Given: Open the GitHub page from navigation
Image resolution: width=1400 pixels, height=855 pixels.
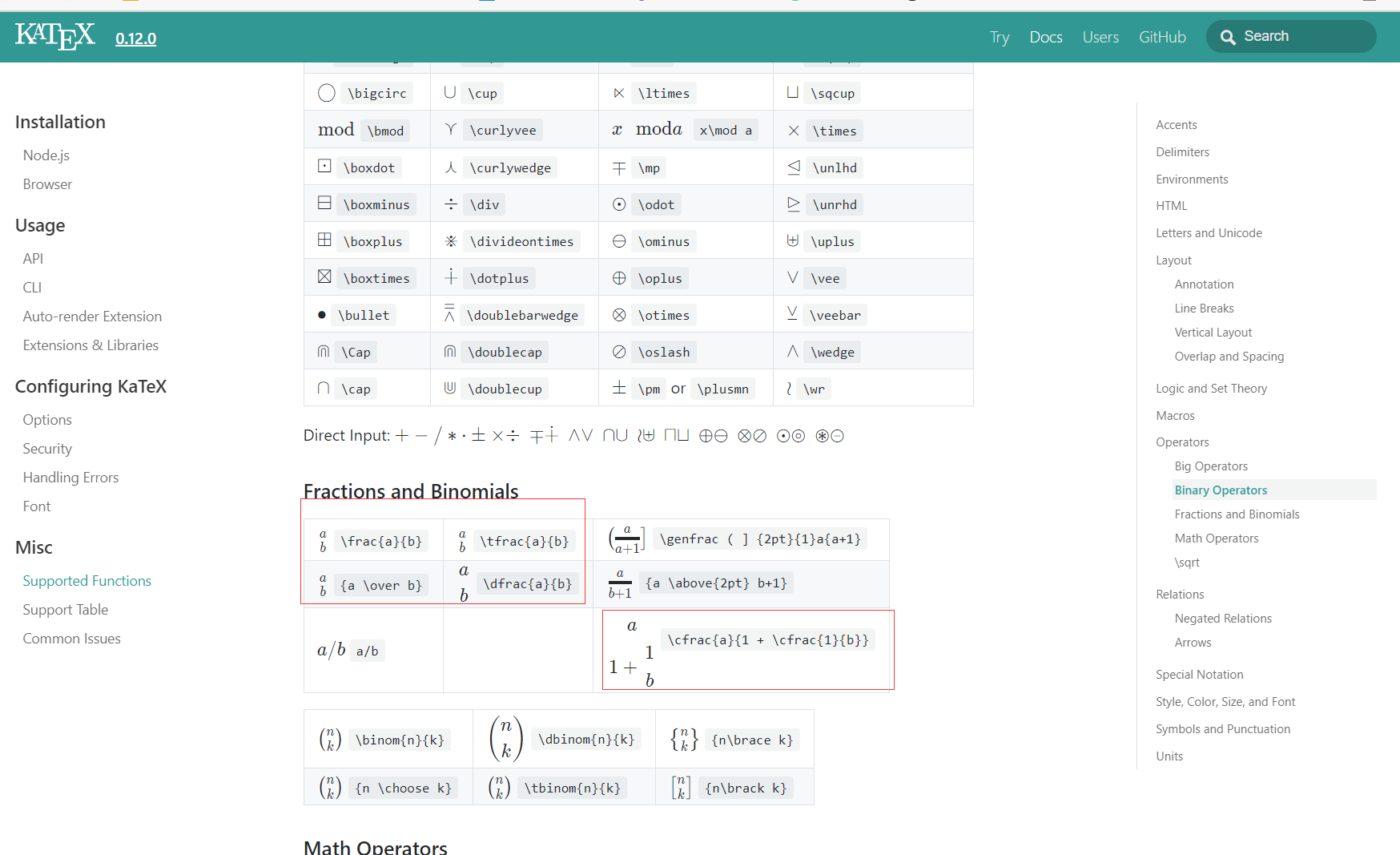Looking at the screenshot, I should pyautogui.click(x=1162, y=36).
